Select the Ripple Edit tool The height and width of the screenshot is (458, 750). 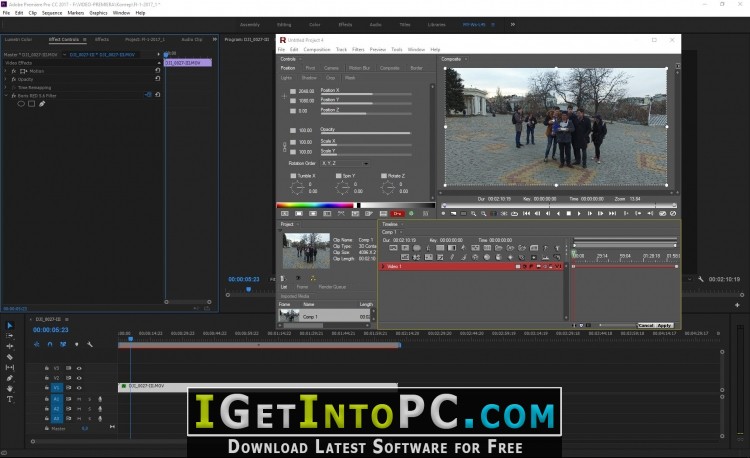10,346
